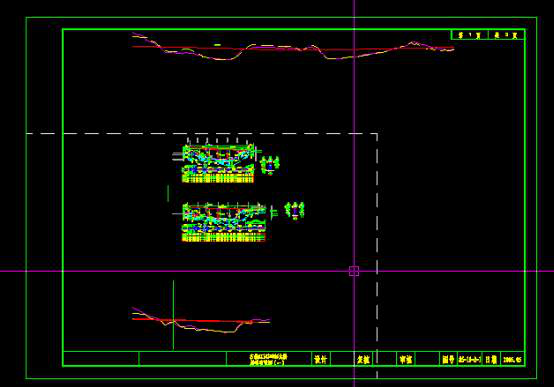The height and width of the screenshot is (387, 554).
Task: Click the total pages cell top right
Action: (x=507, y=35)
